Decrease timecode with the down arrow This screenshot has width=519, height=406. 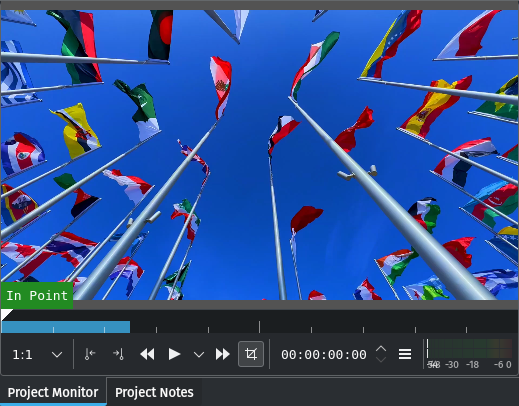tap(381, 359)
